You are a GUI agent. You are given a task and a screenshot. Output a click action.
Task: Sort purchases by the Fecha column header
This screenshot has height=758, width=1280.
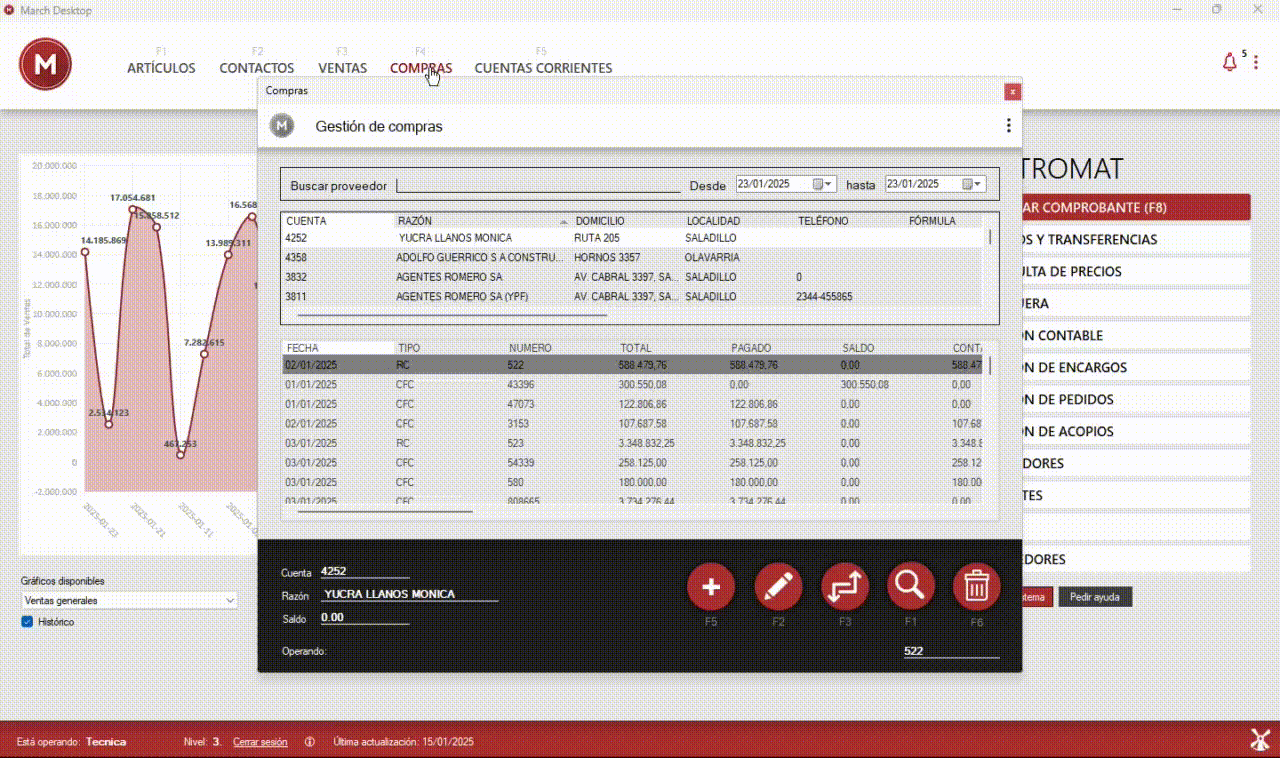(x=338, y=348)
